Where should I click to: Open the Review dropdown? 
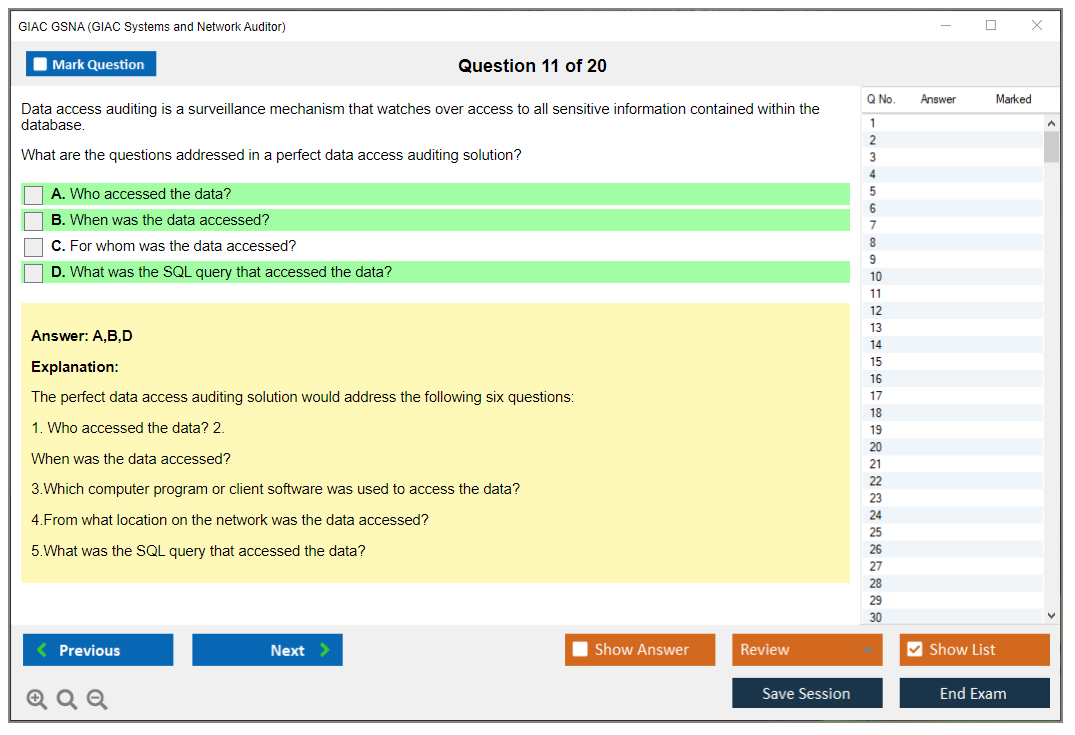[807, 650]
